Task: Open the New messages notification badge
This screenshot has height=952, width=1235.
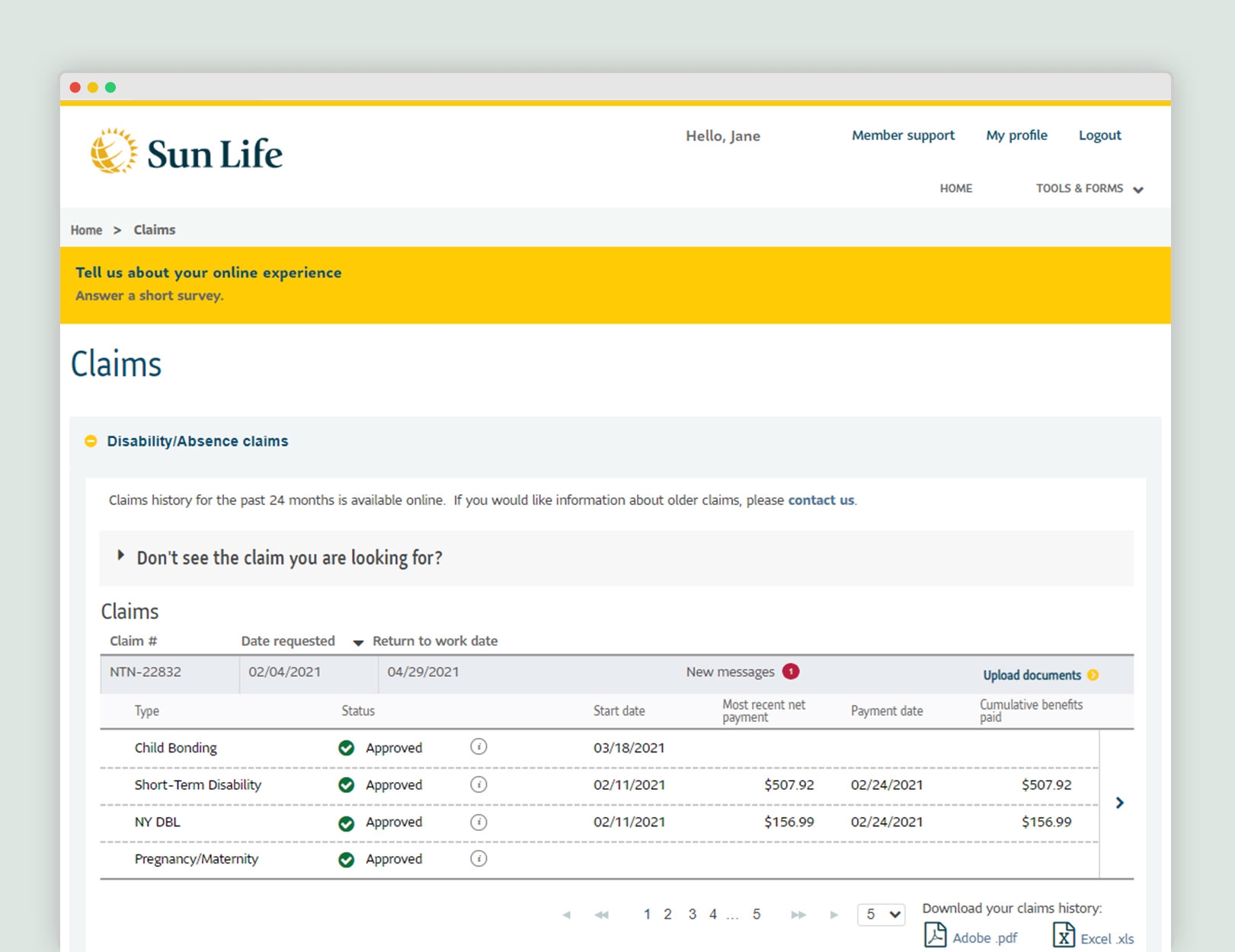Action: coord(791,672)
